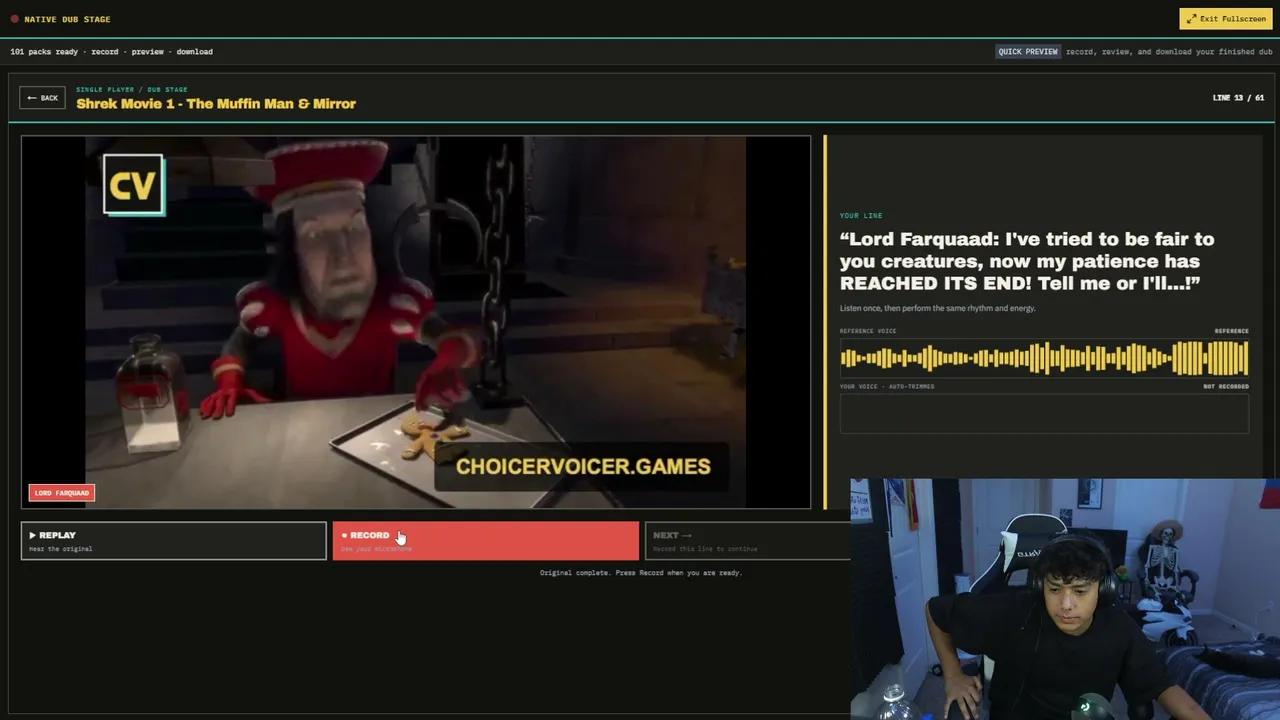Click the reference voice waveform
The height and width of the screenshot is (720, 1280).
(x=1044, y=358)
